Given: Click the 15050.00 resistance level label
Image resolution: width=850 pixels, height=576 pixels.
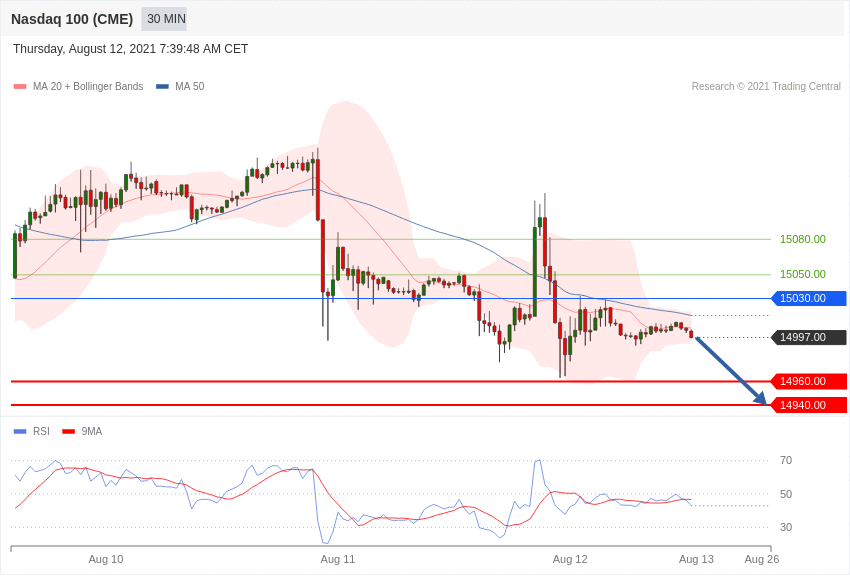Looking at the screenshot, I should tap(802, 274).
